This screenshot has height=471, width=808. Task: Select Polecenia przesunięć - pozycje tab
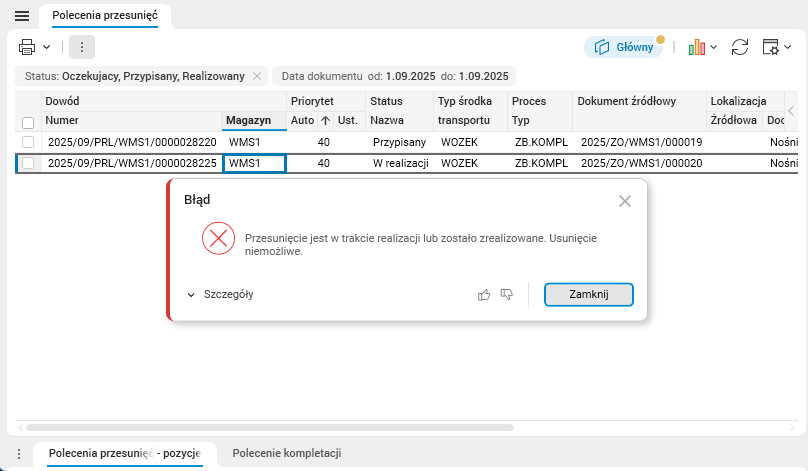click(x=125, y=454)
